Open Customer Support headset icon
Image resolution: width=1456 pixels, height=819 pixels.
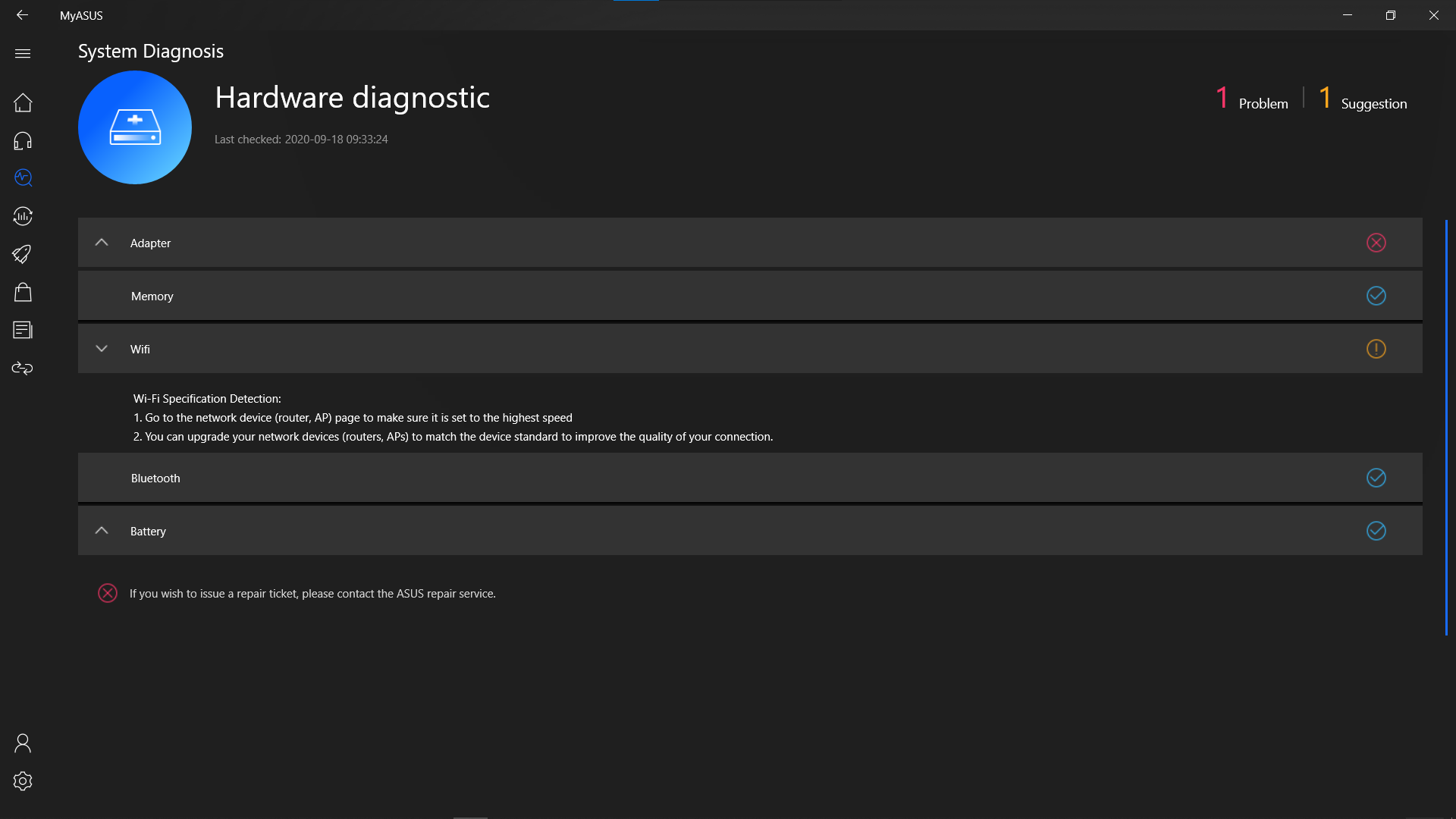coord(23,140)
